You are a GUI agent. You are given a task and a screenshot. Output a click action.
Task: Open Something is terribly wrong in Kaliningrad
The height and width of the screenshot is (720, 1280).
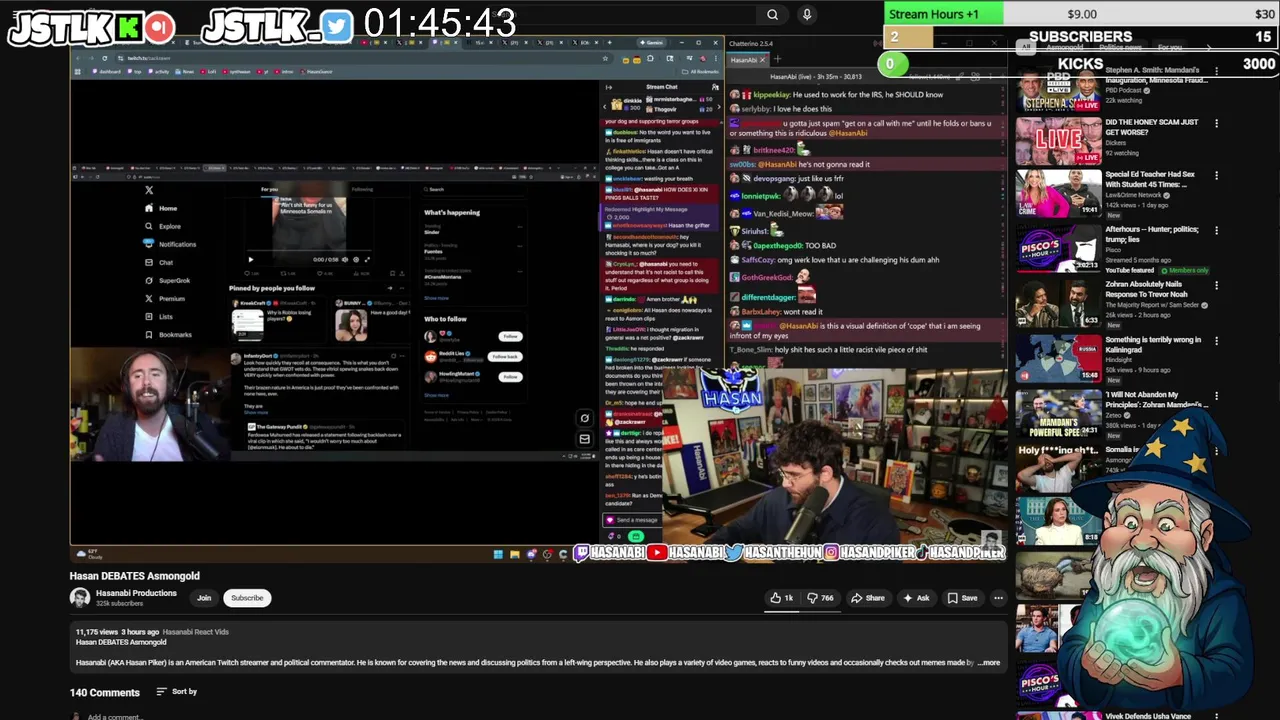pos(1153,345)
